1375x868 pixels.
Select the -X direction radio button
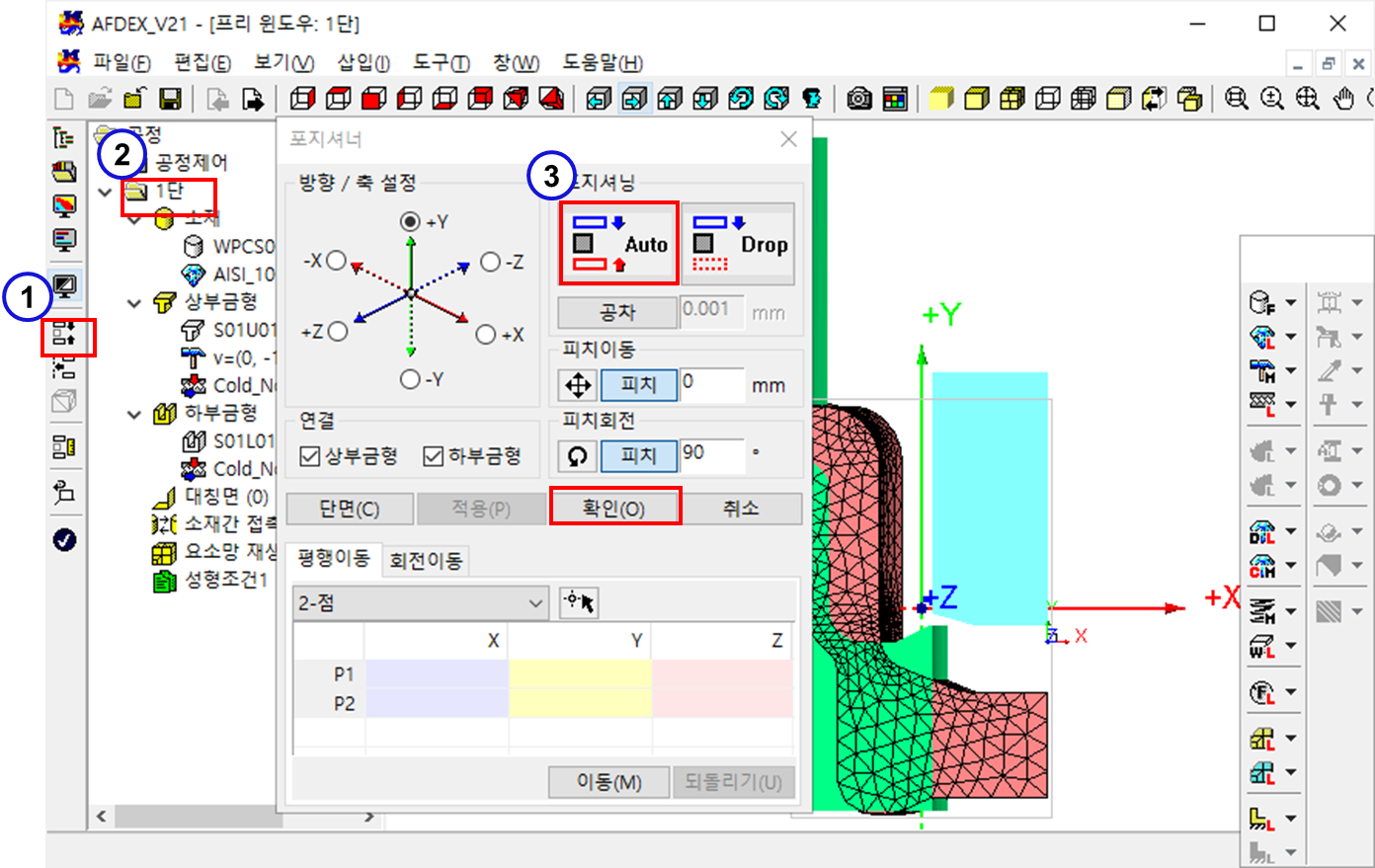tap(337, 261)
